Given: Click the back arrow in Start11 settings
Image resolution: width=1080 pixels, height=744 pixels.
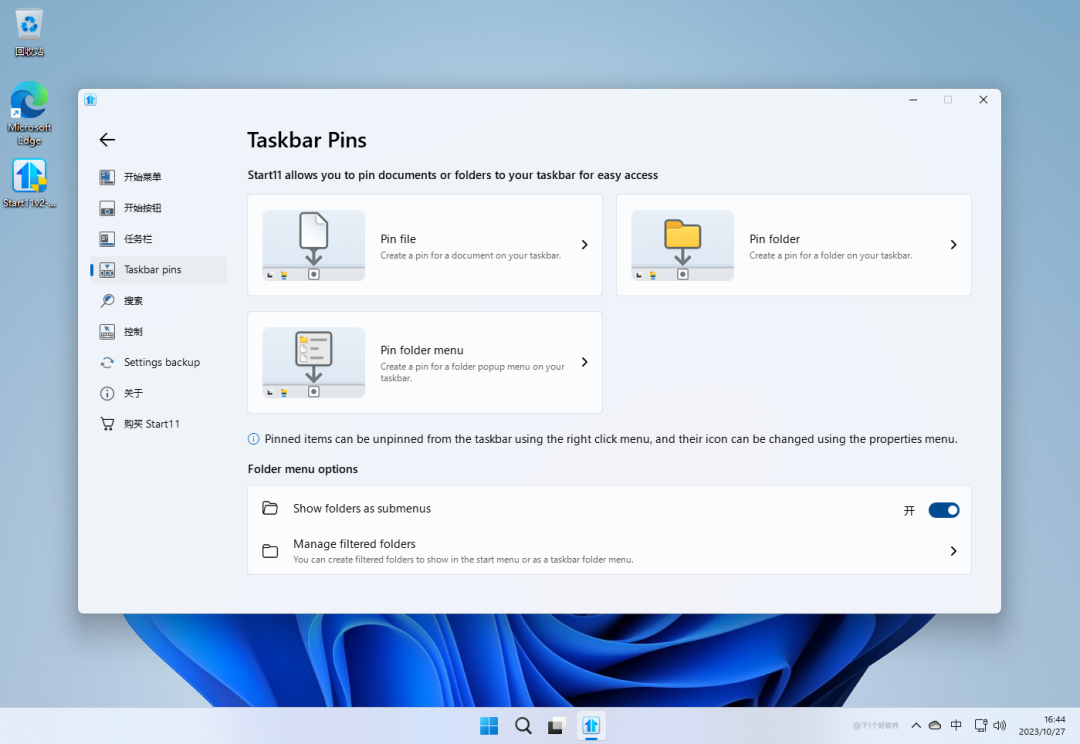Looking at the screenshot, I should (107, 140).
